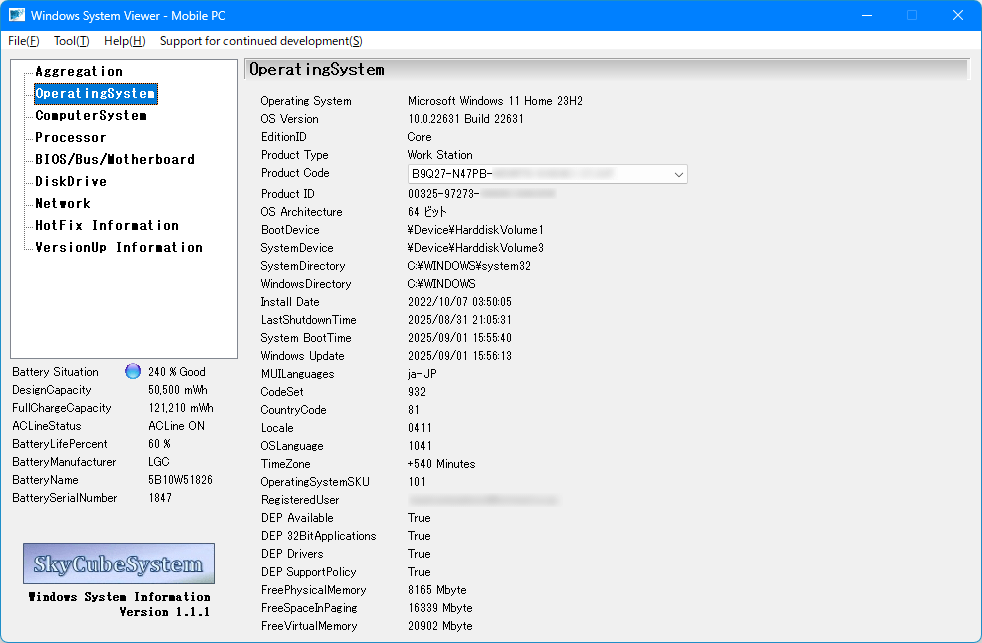The height and width of the screenshot is (643, 982).
Task: Click BatterySerialNumber value '1847'
Action: coord(160,498)
